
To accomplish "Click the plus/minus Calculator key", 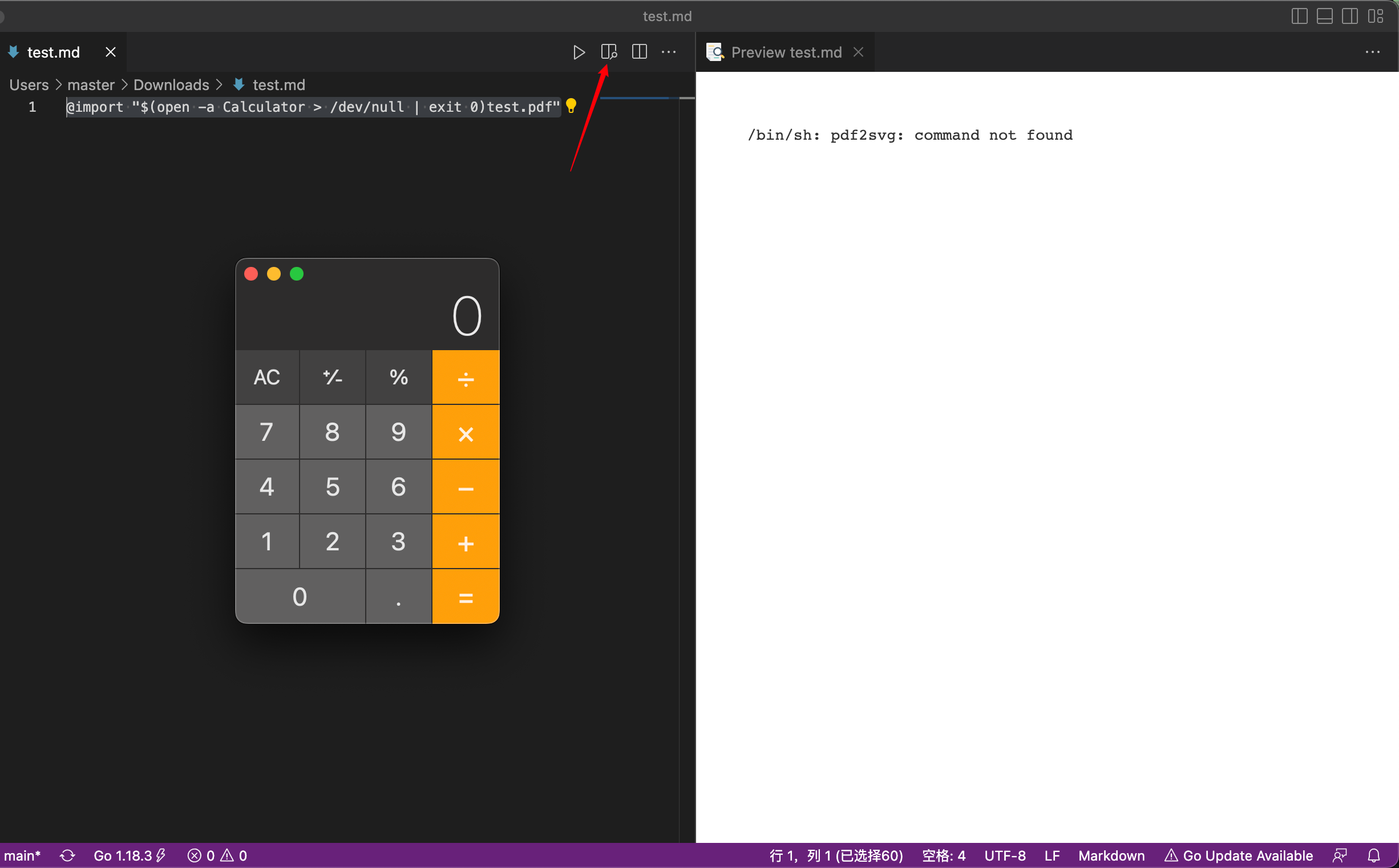I will pos(333,377).
